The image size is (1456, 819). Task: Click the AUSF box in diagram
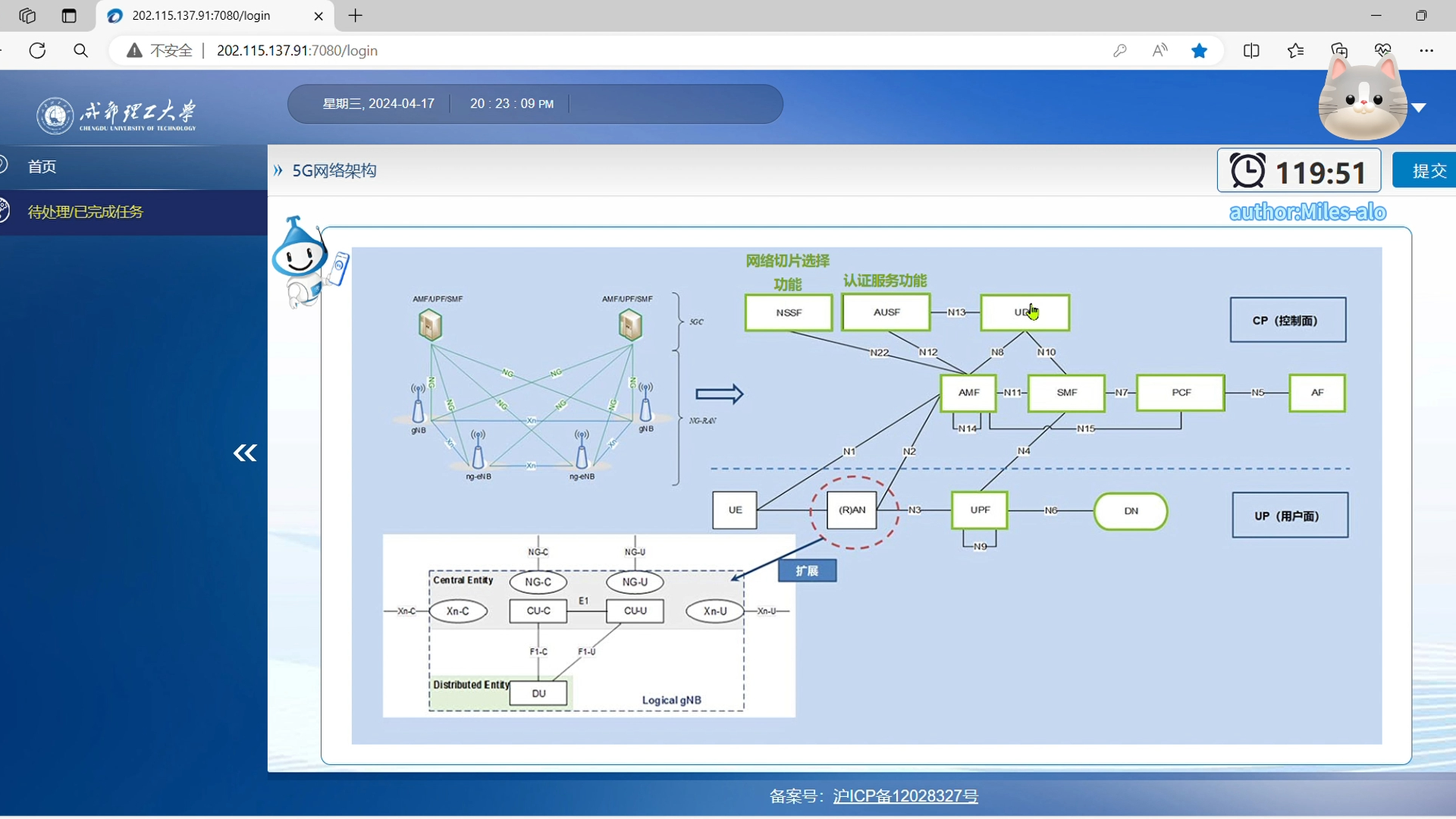[886, 312]
